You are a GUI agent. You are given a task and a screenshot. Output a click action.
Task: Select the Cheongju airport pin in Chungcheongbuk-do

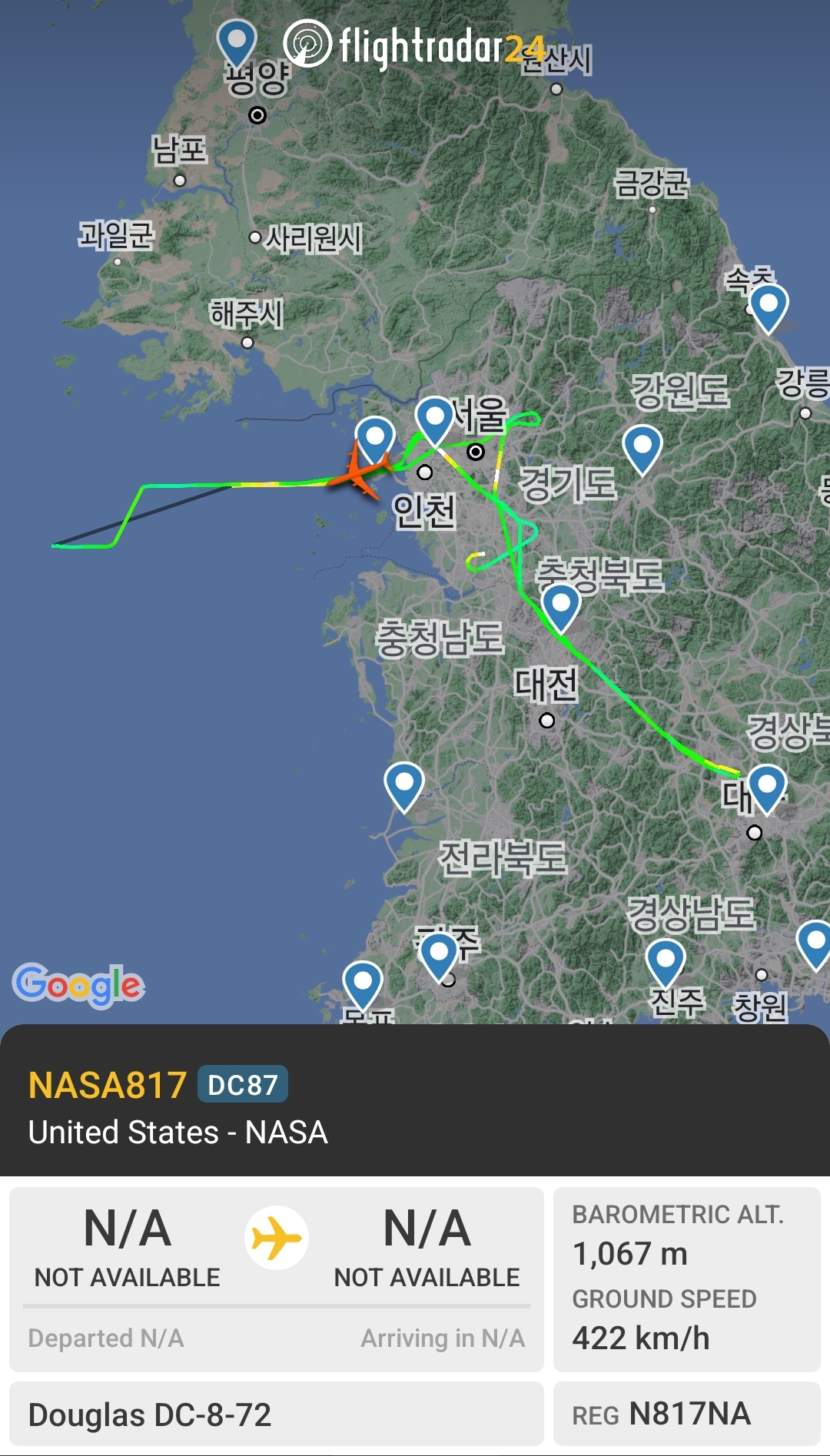click(x=561, y=607)
